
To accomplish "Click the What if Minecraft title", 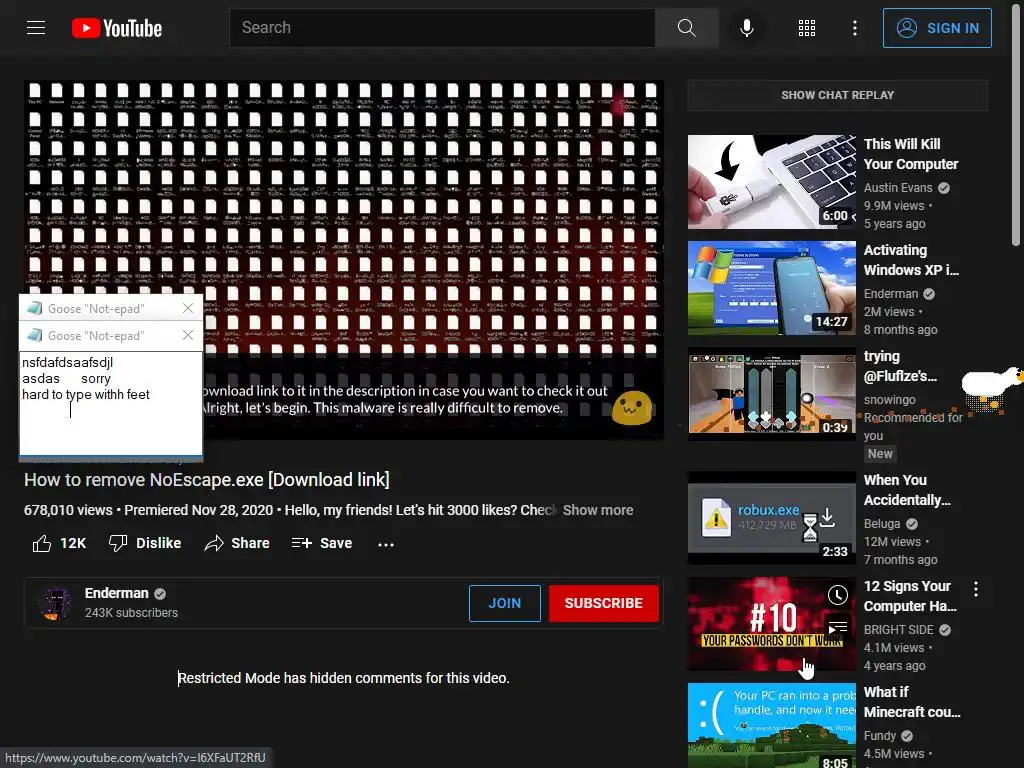I will 912,702.
